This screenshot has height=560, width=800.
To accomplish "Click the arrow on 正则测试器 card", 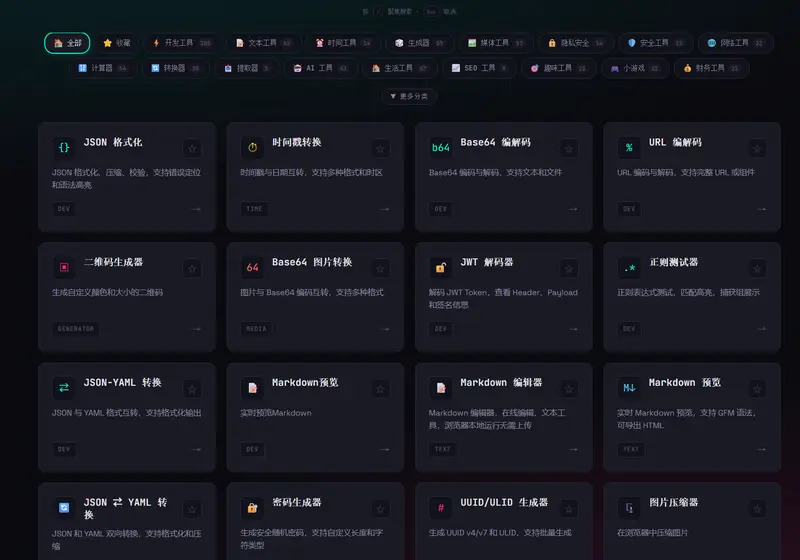I will (x=762, y=329).
